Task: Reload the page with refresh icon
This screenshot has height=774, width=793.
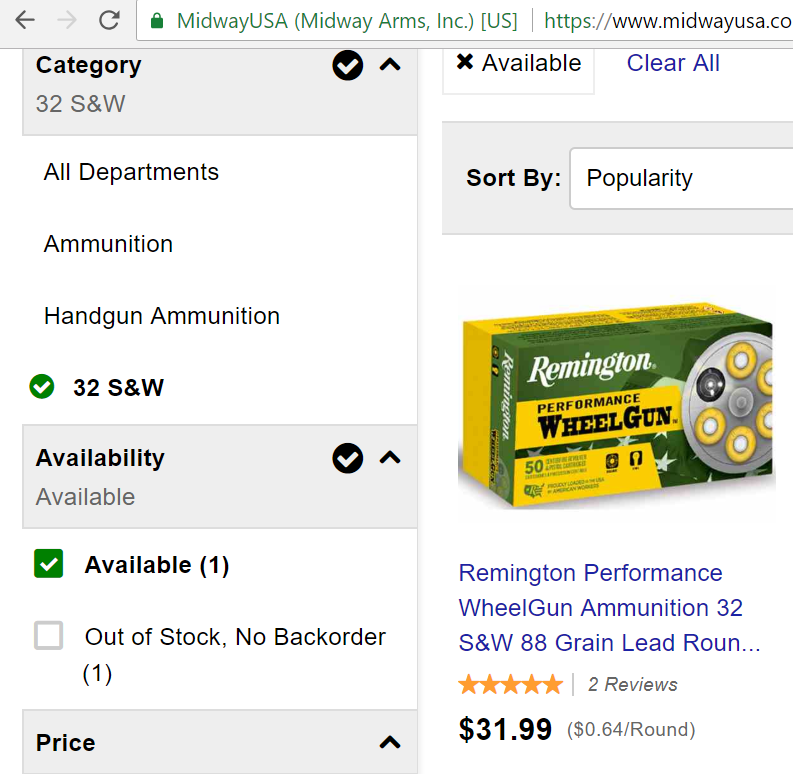Action: (109, 20)
